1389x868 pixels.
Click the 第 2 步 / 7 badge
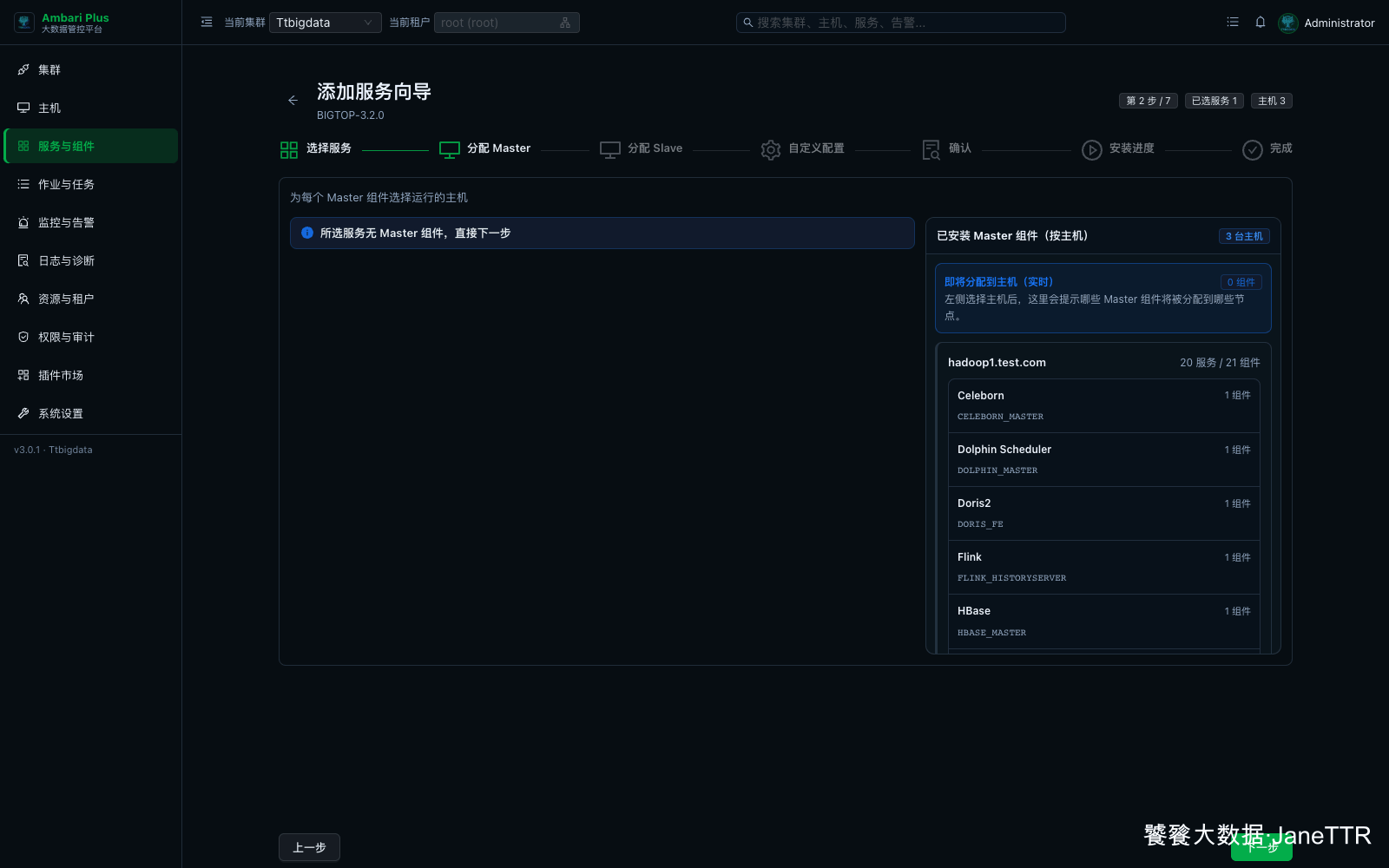(x=1149, y=101)
